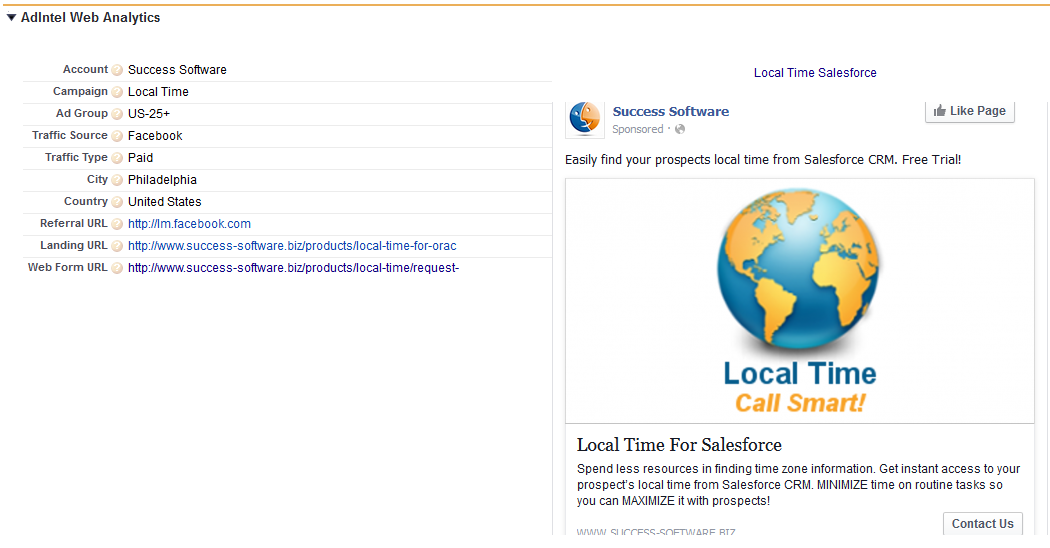Viewport: 1050px width, 548px height.
Task: Open help icon next to City
Action: coord(117,180)
